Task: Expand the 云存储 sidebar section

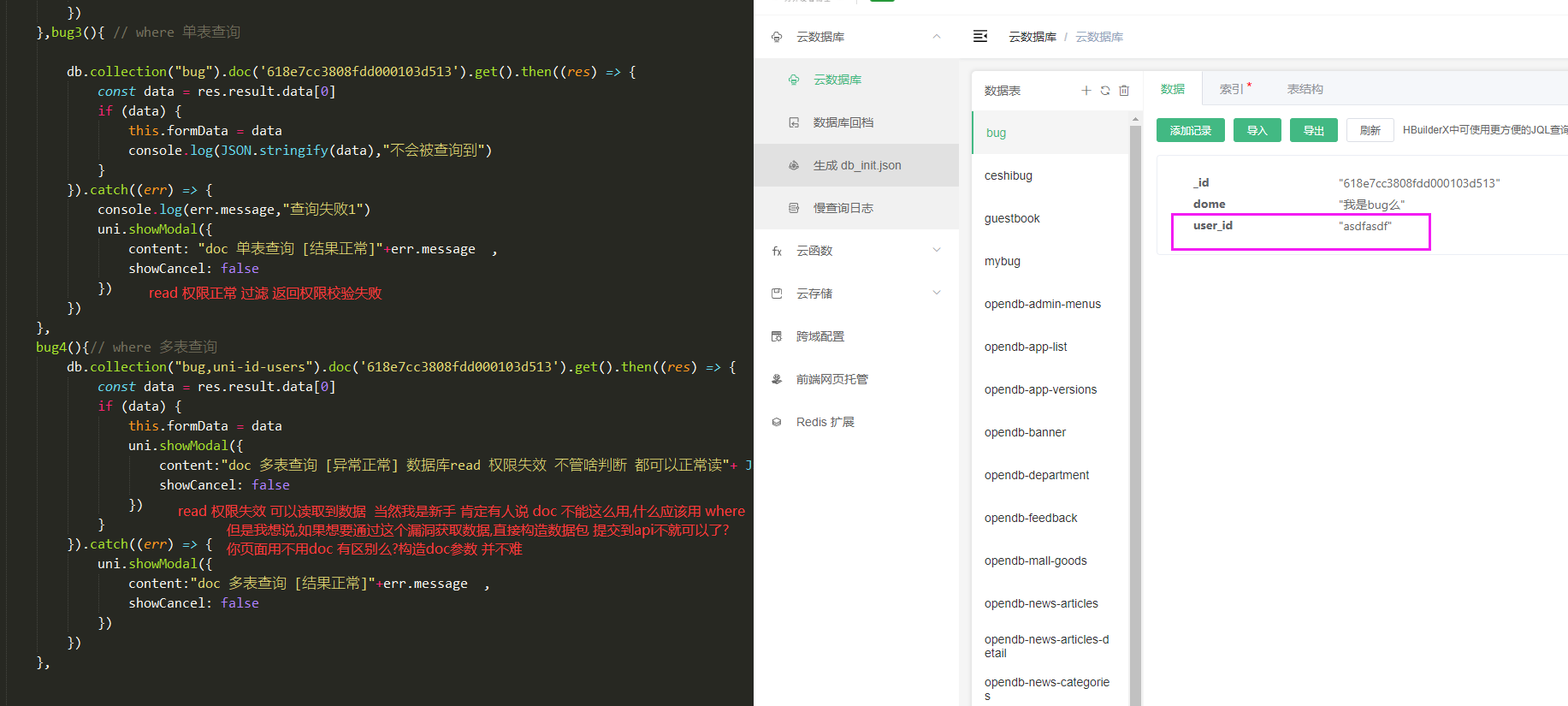Action: coord(937,294)
